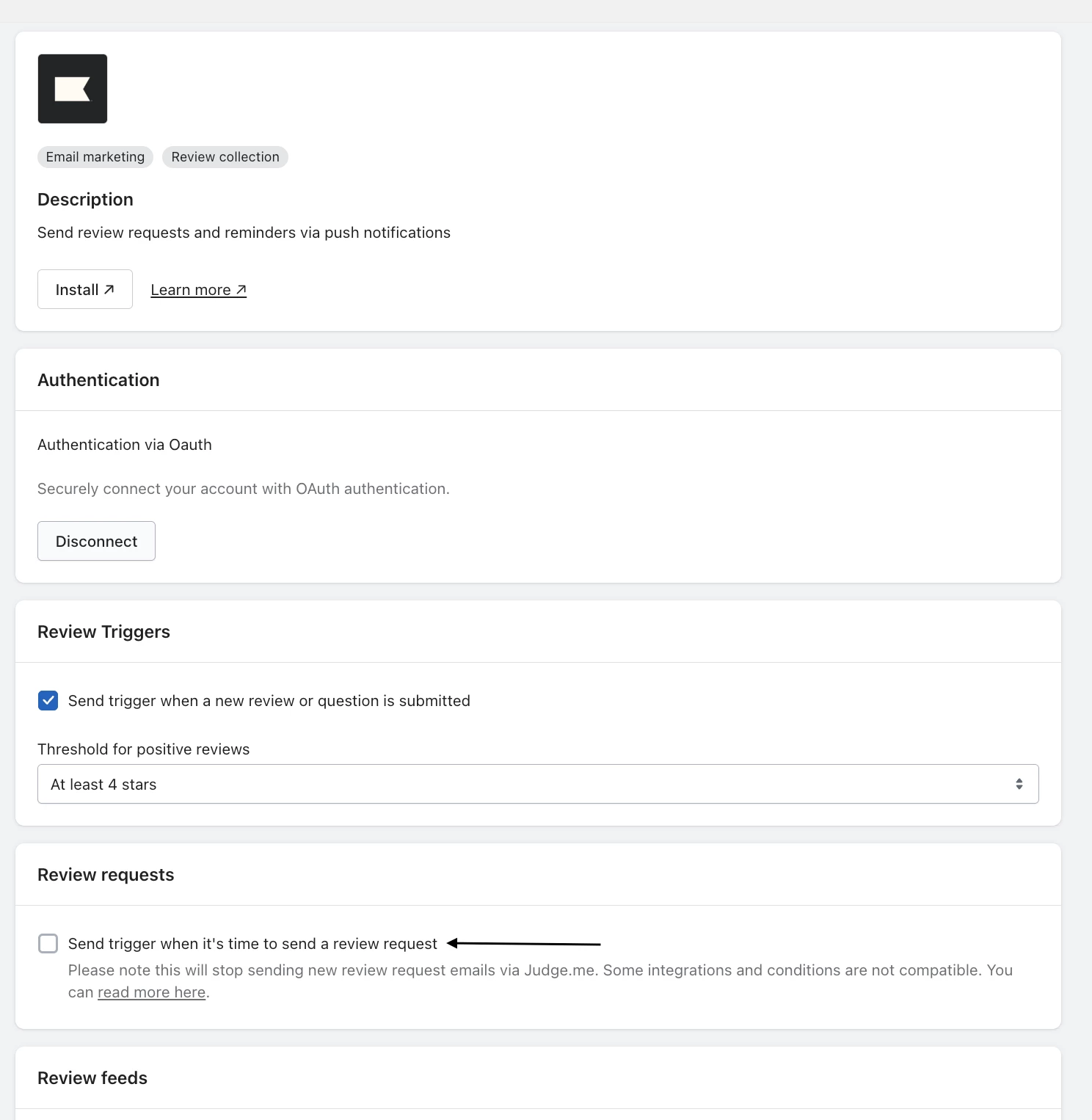Viewport: 1092px width, 1120px height.
Task: Uncheck Send trigger for new review checkbox
Action: pyautogui.click(x=48, y=701)
